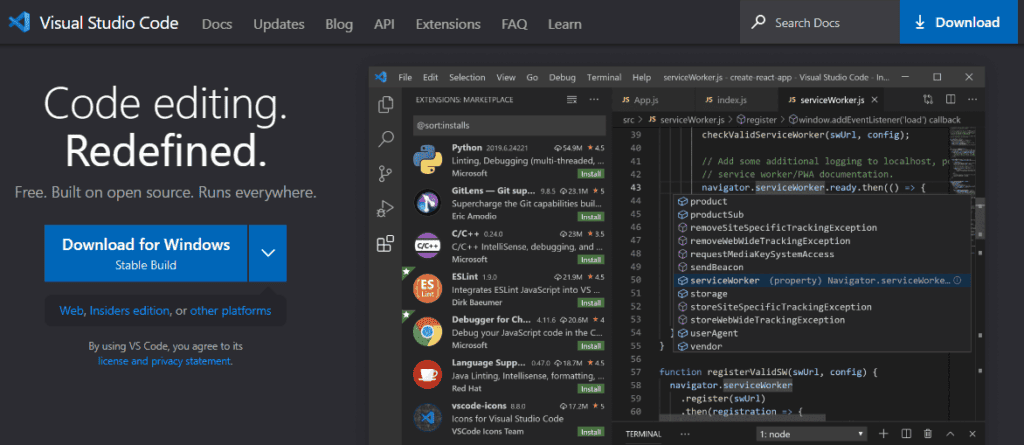Viewport: 1024px width, 445px height.
Task: Open the Extensions page in navigation
Action: [448, 24]
